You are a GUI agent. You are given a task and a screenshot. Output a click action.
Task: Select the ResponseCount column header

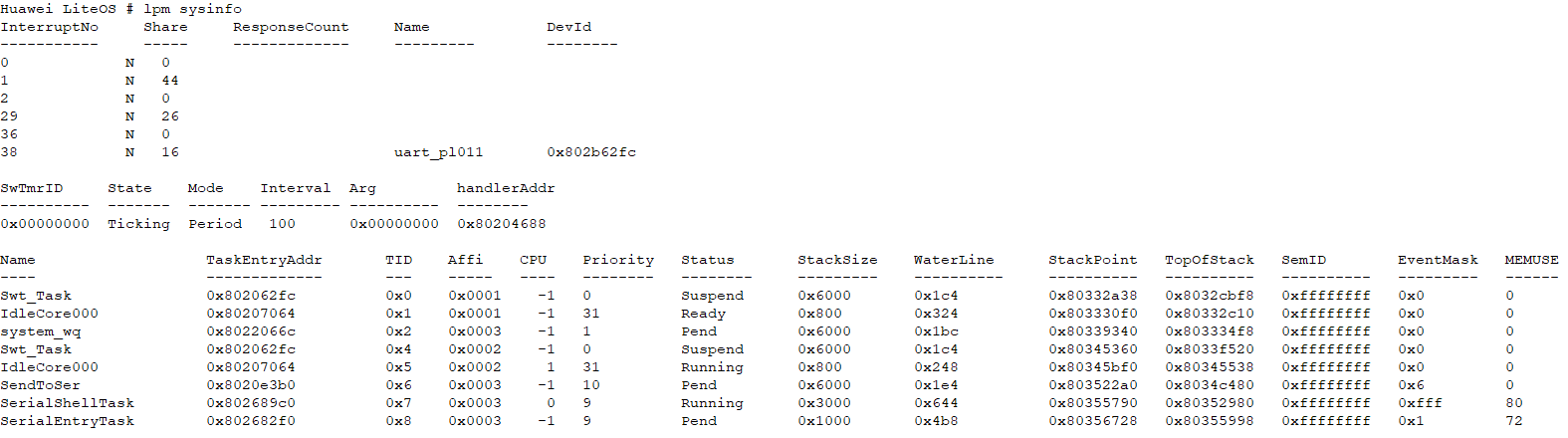pyautogui.click(x=291, y=27)
